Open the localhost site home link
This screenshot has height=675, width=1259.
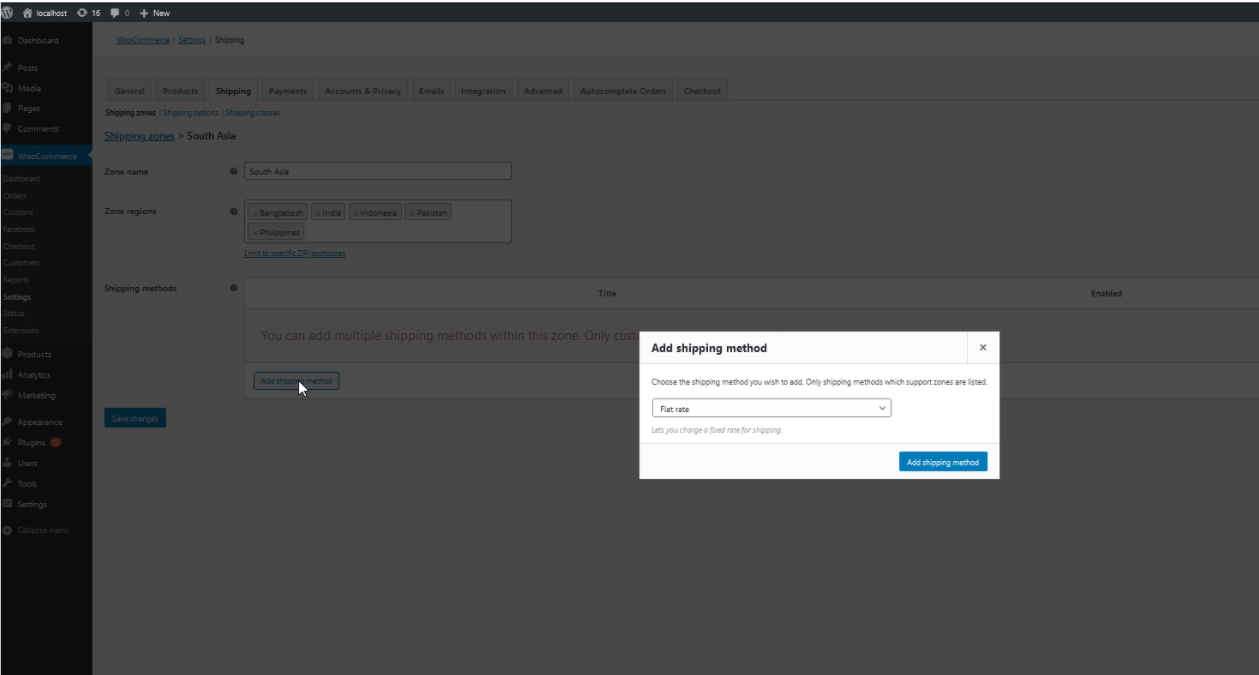tap(44, 13)
